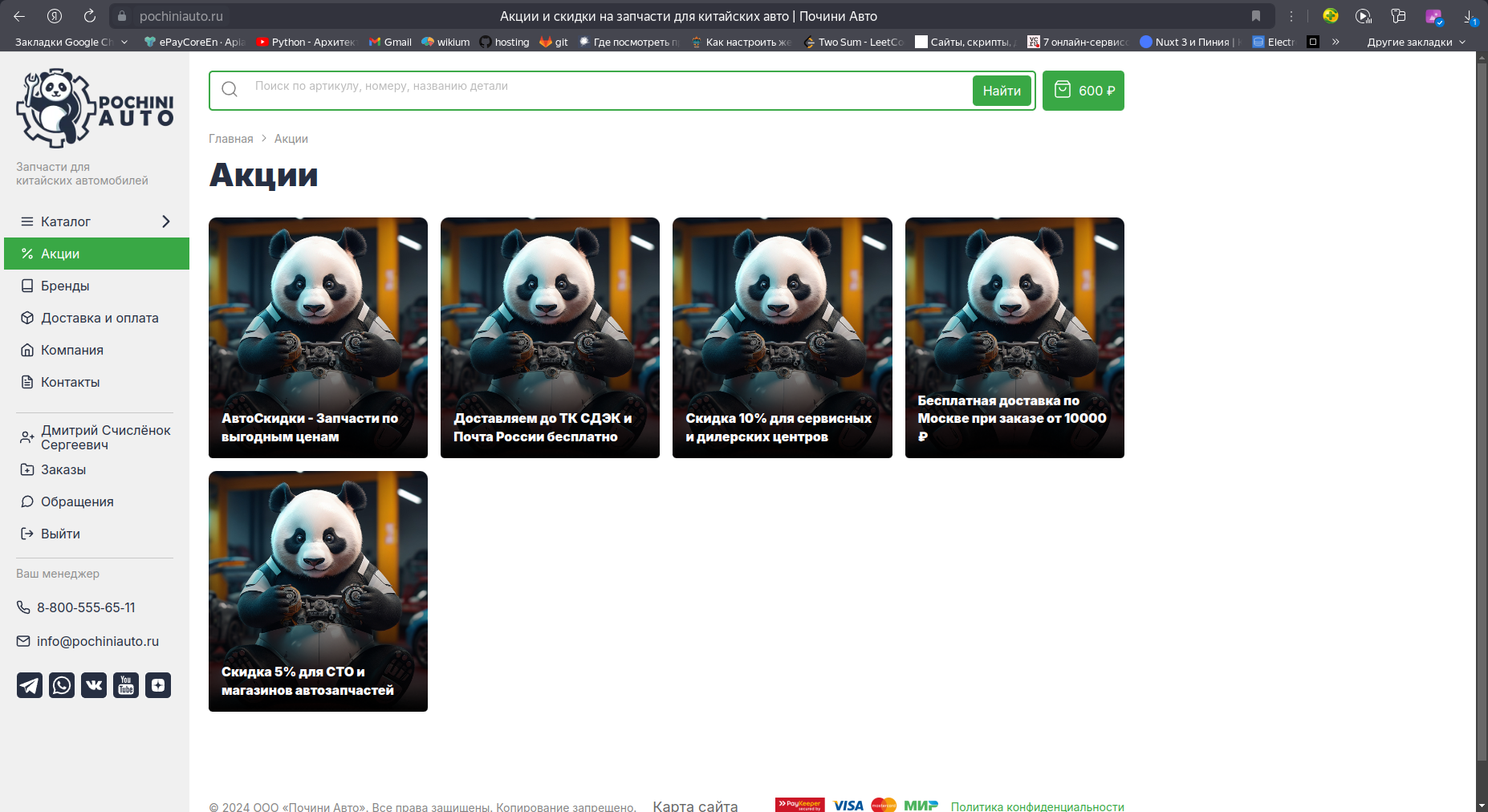Viewport: 1488px width, 812px height.
Task: Click the site lock icon in address bar
Action: [122, 16]
